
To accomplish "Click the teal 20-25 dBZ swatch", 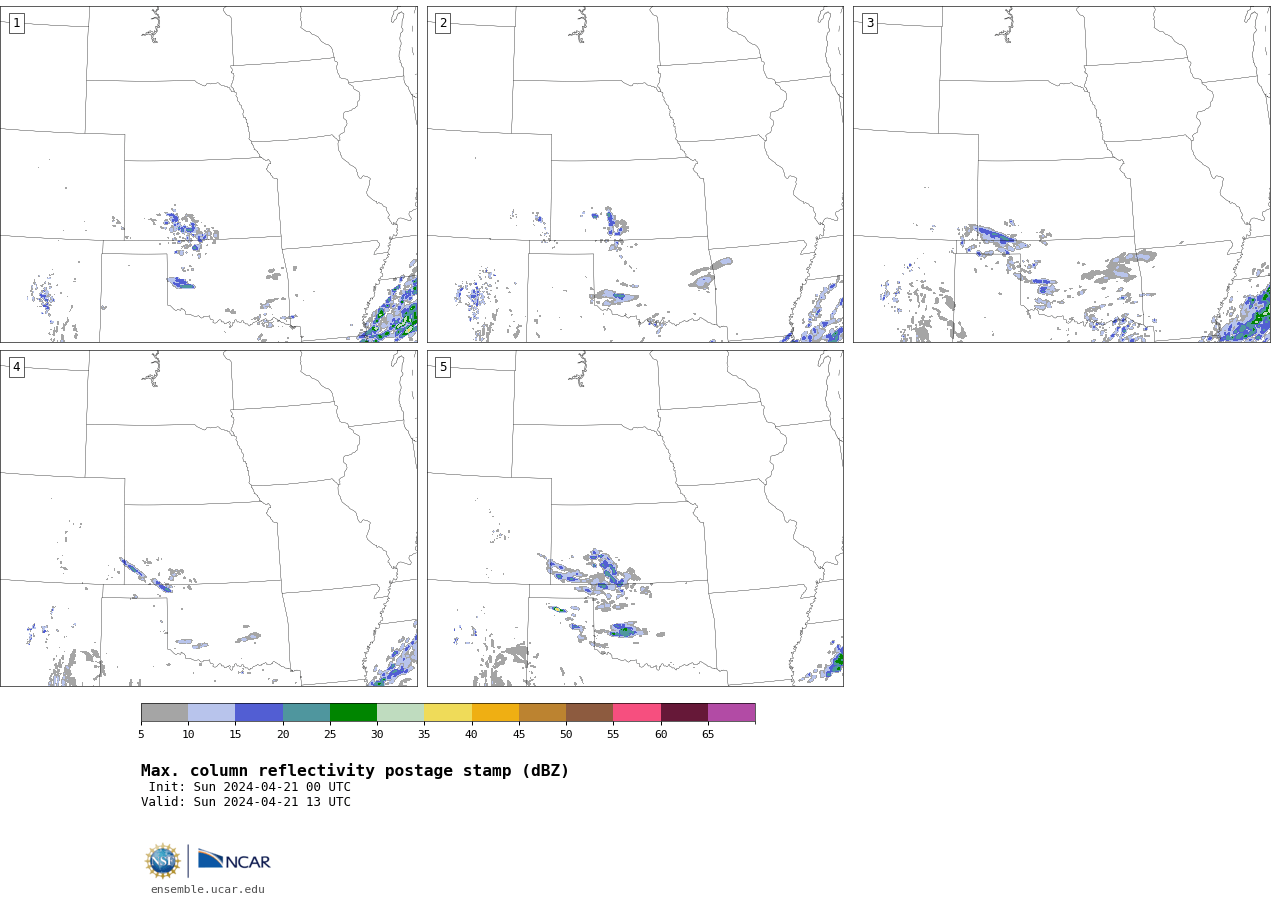I will point(306,712).
